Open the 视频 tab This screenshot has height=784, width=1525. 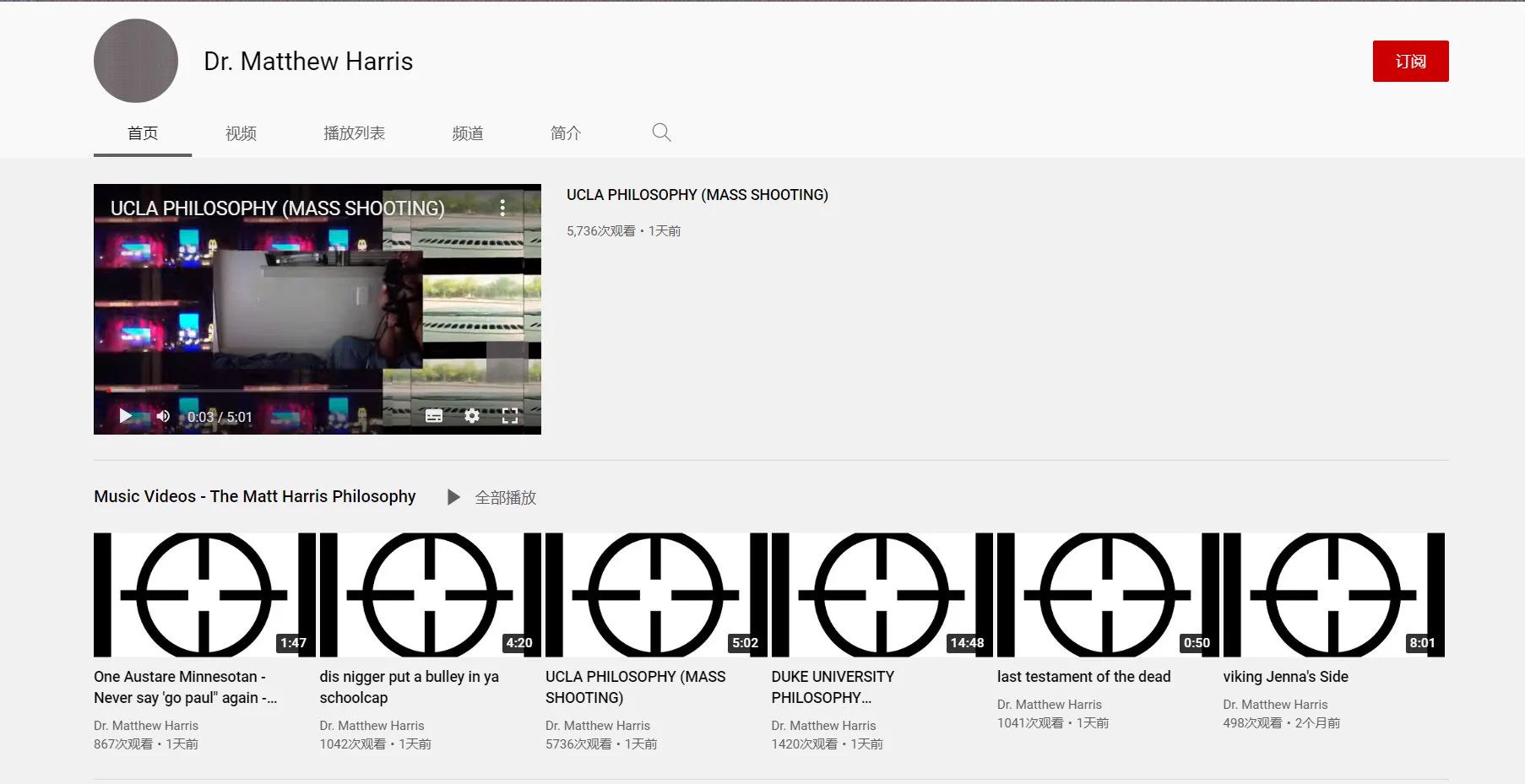(x=241, y=133)
